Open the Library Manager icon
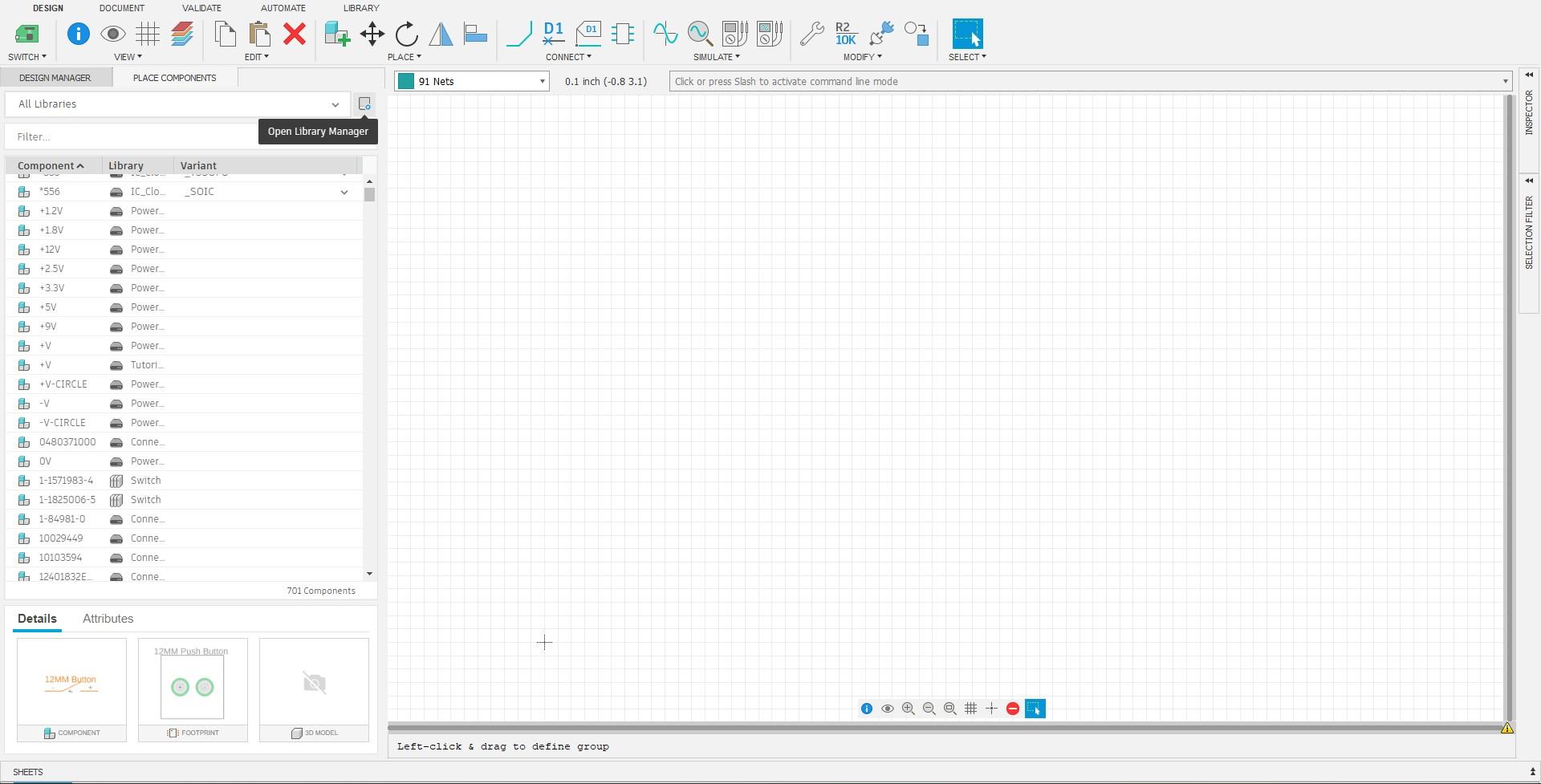 coord(364,104)
